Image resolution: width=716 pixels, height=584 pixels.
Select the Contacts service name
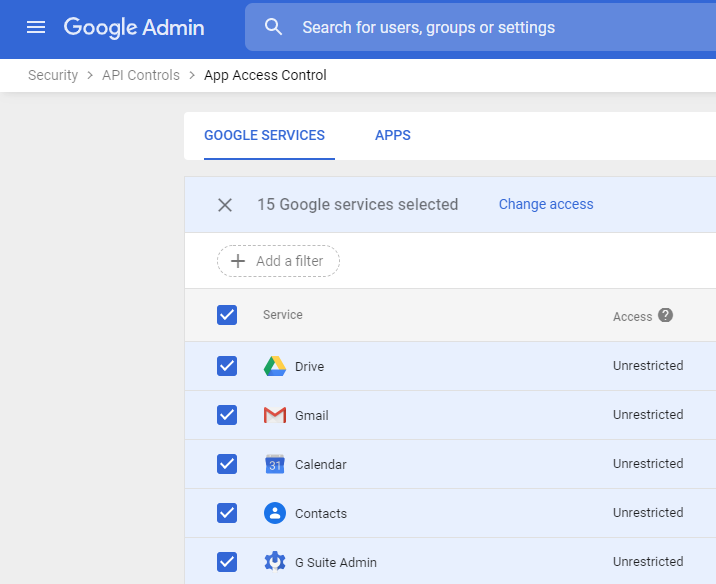pyautogui.click(x=321, y=514)
